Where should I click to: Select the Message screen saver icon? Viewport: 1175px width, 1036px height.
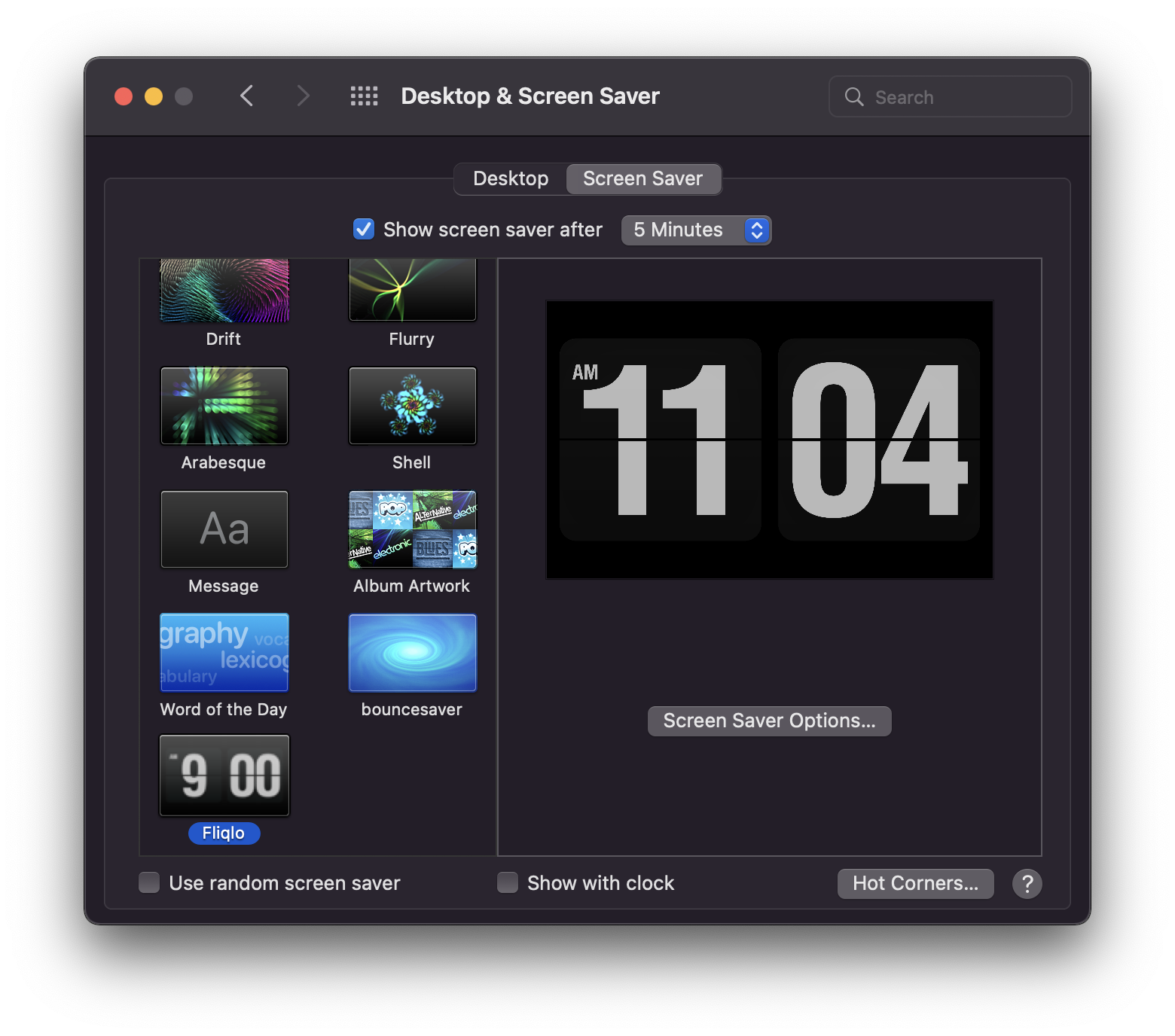pos(224,529)
